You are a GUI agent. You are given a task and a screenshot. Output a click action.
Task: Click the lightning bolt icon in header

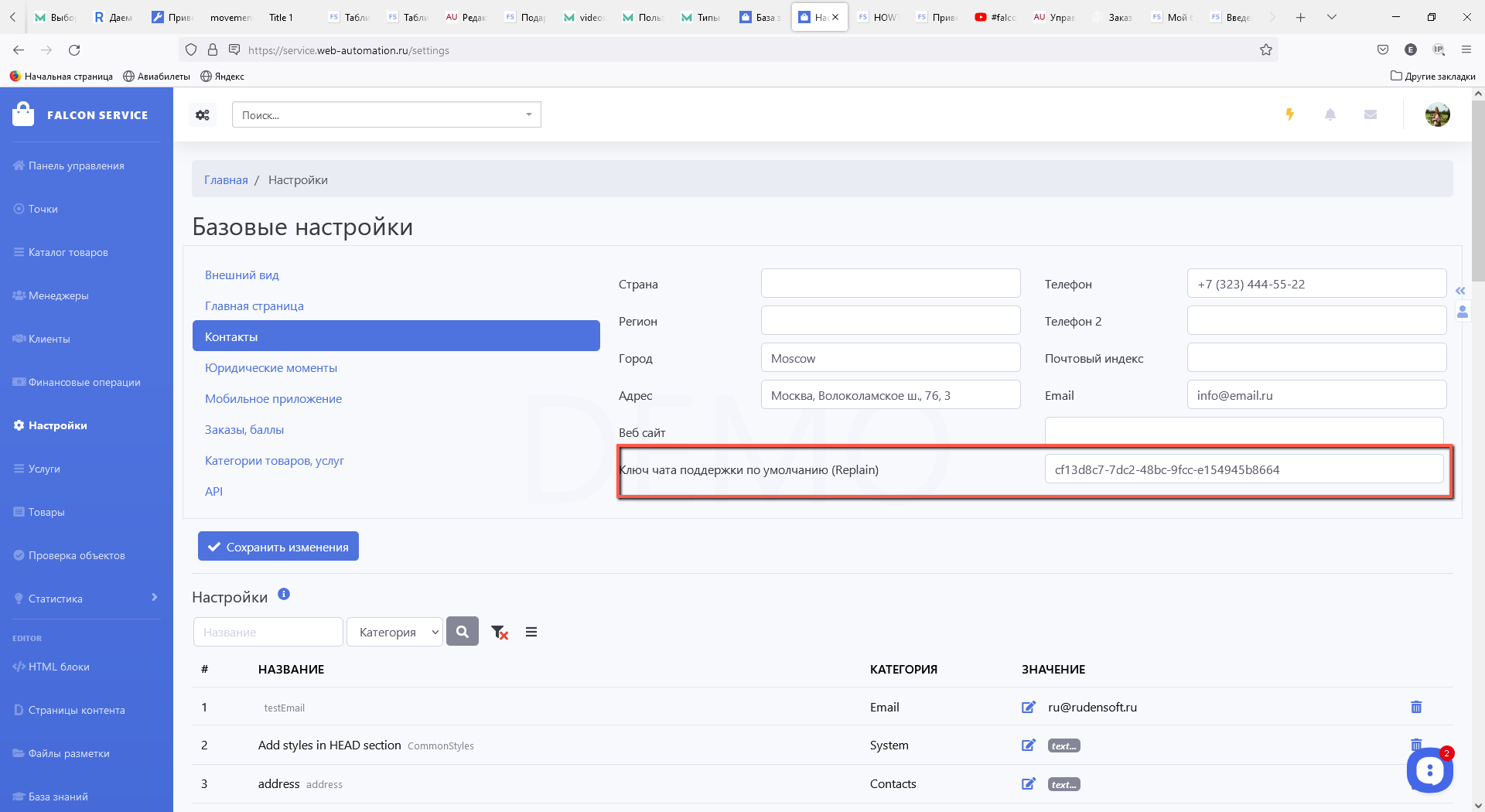1289,114
